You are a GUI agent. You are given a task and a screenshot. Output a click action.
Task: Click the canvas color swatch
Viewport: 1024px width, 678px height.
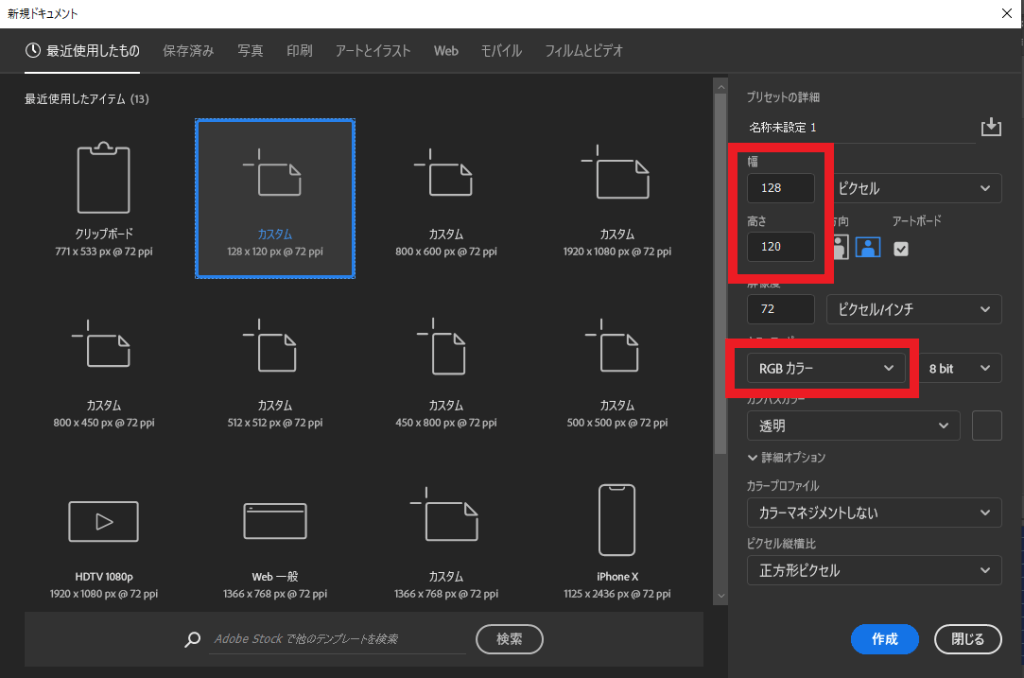[x=987, y=425]
